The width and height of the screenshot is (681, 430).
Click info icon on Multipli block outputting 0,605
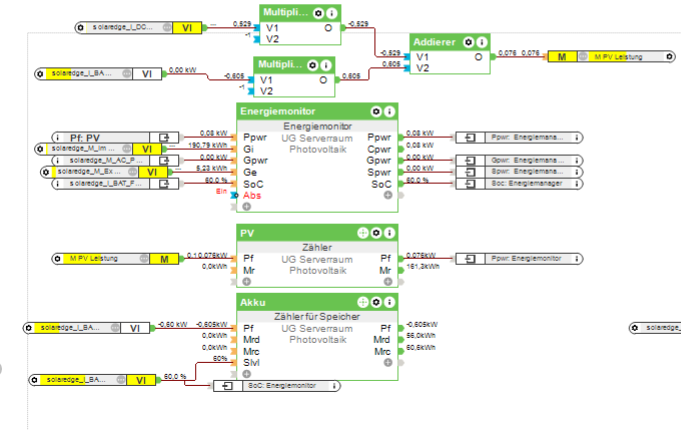[x=326, y=65]
